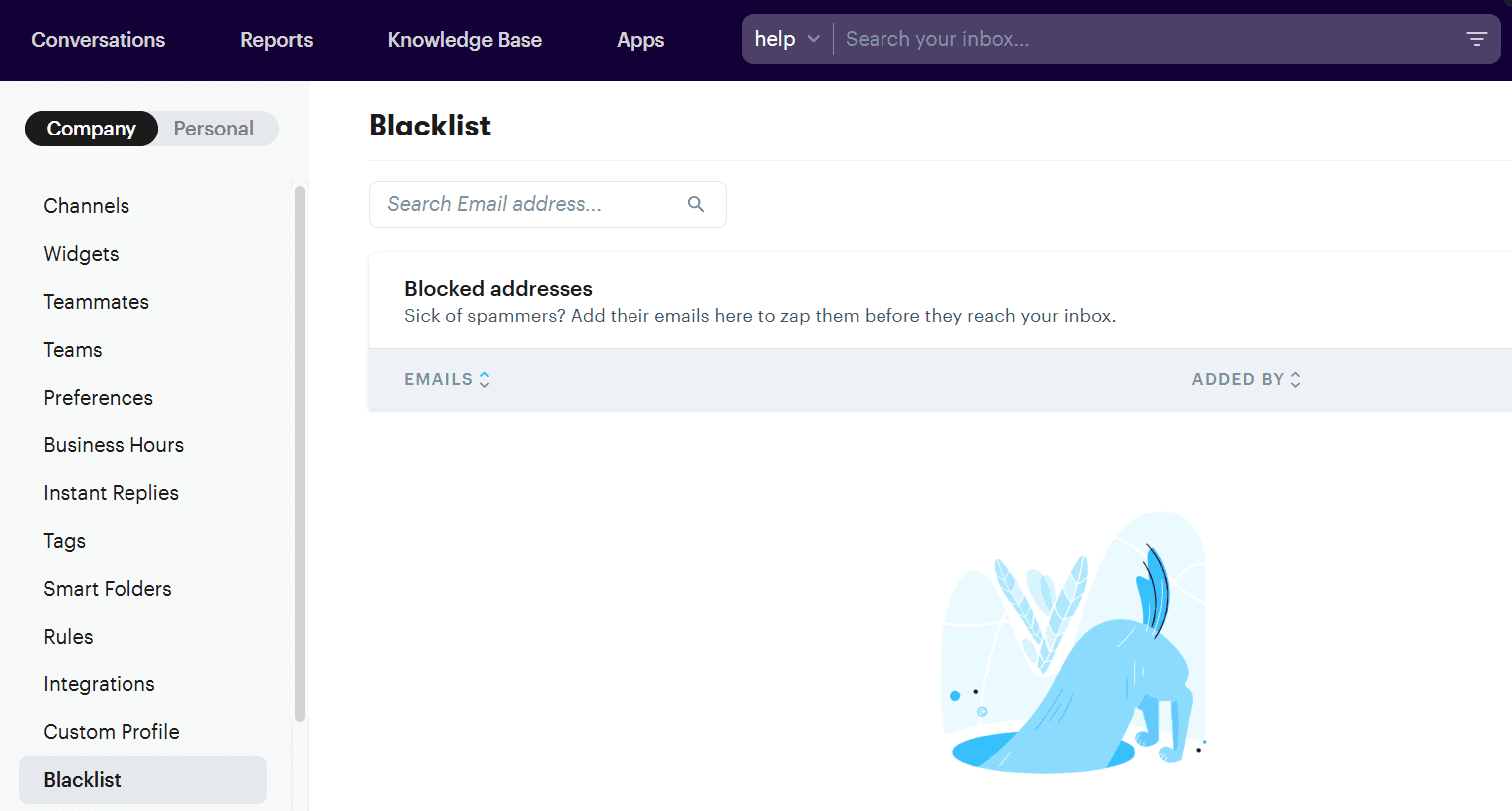
Task: Switch to Company settings
Action: 91,129
